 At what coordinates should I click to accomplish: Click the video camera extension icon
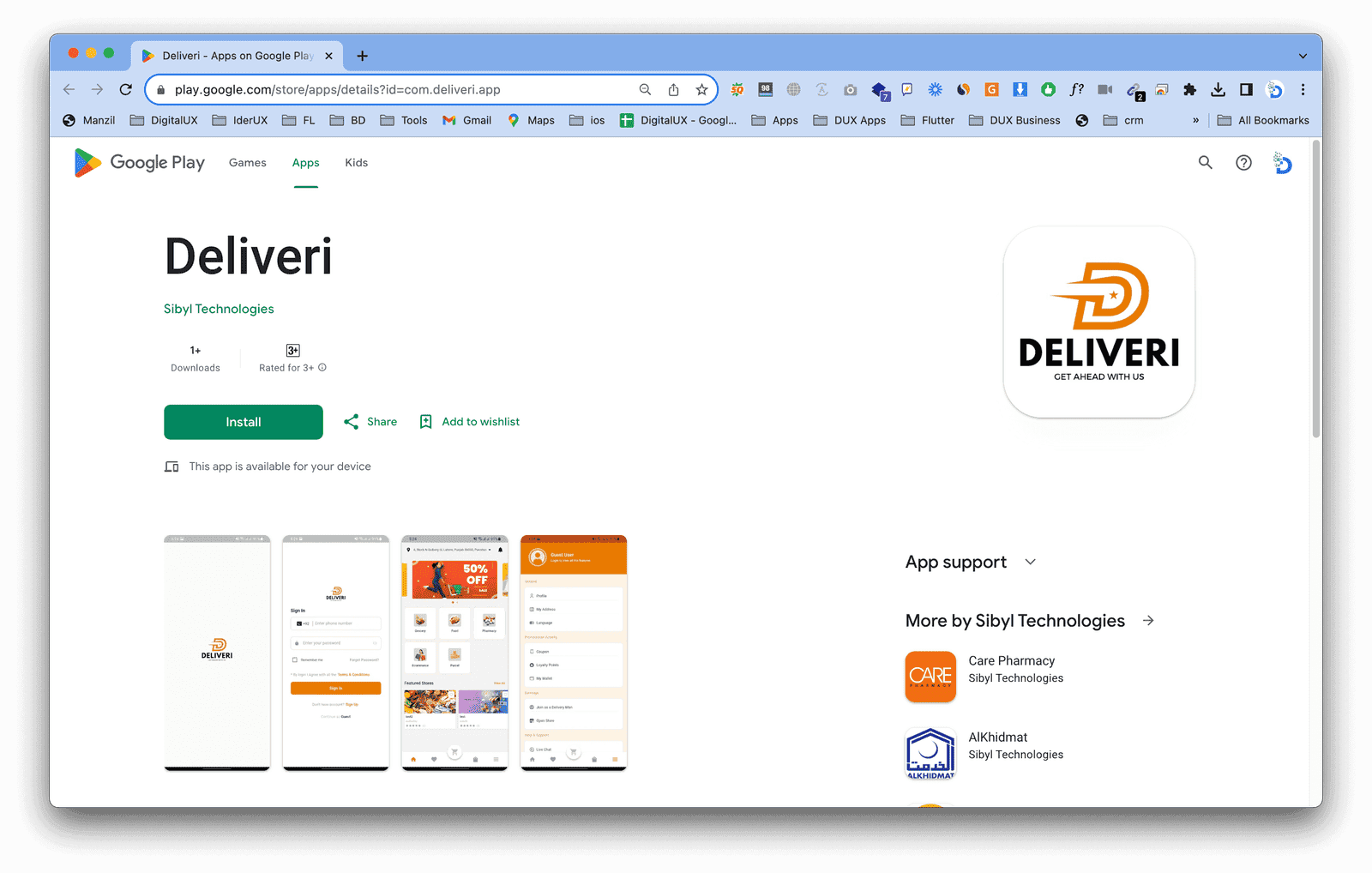[x=1104, y=89]
